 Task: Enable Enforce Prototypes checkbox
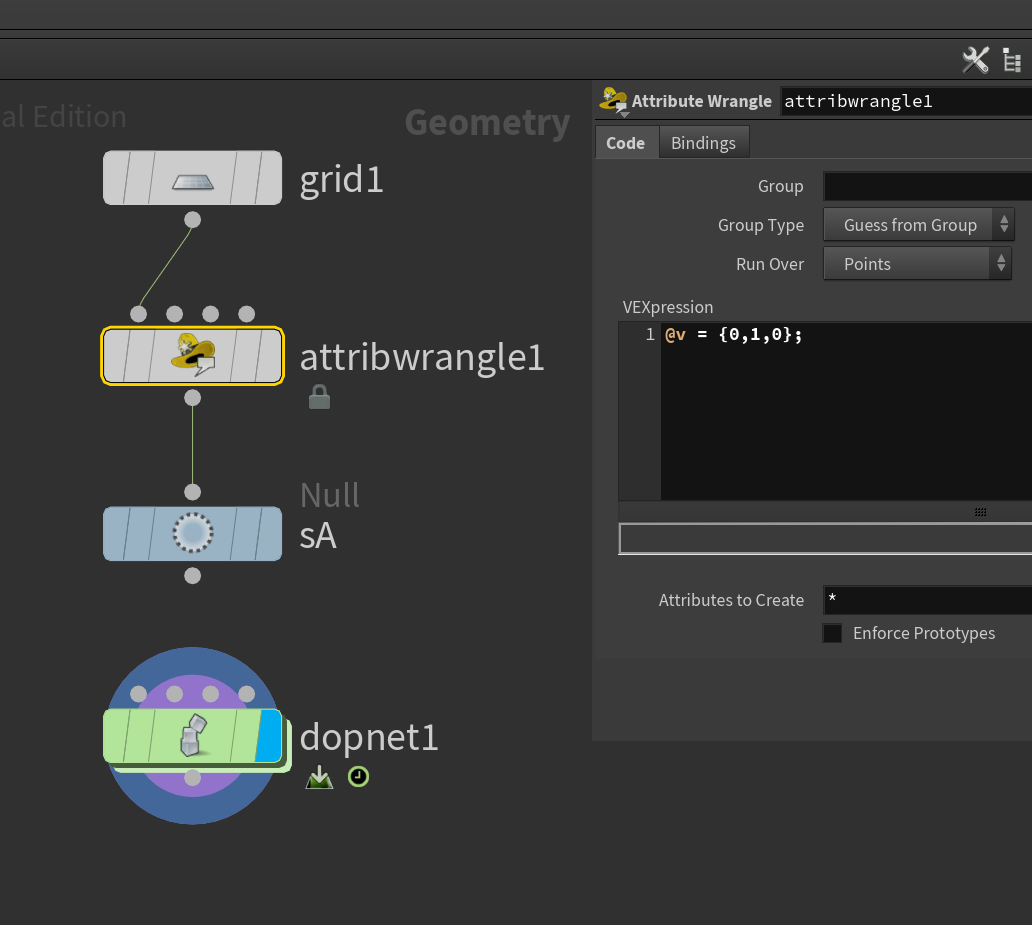833,633
